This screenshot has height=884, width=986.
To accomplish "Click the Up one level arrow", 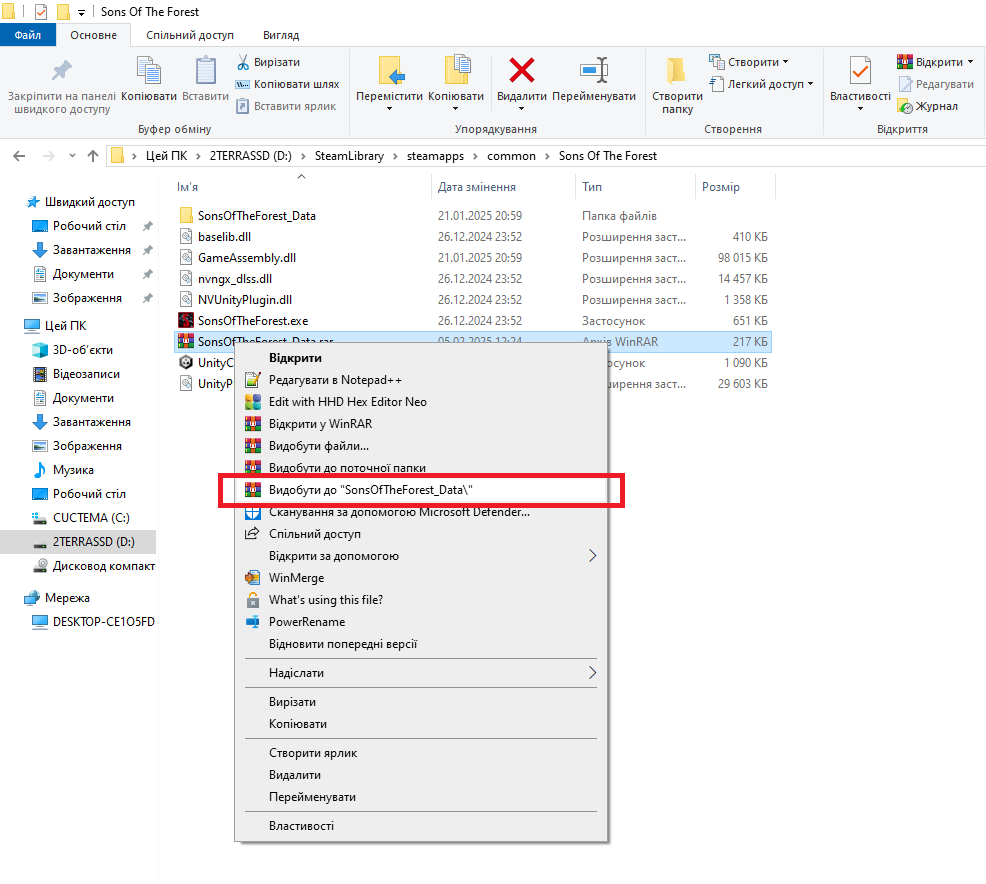I will tap(93, 156).
